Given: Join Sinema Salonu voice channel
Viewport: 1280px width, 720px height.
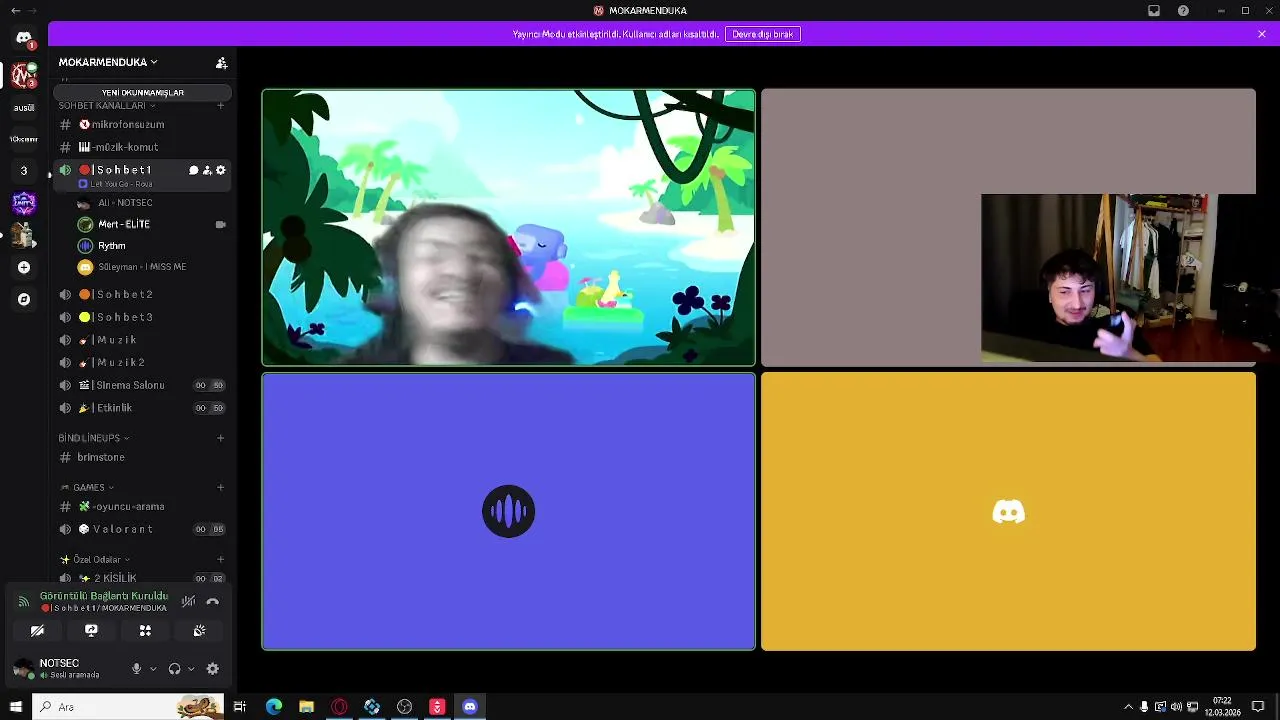Looking at the screenshot, I should pos(142,385).
